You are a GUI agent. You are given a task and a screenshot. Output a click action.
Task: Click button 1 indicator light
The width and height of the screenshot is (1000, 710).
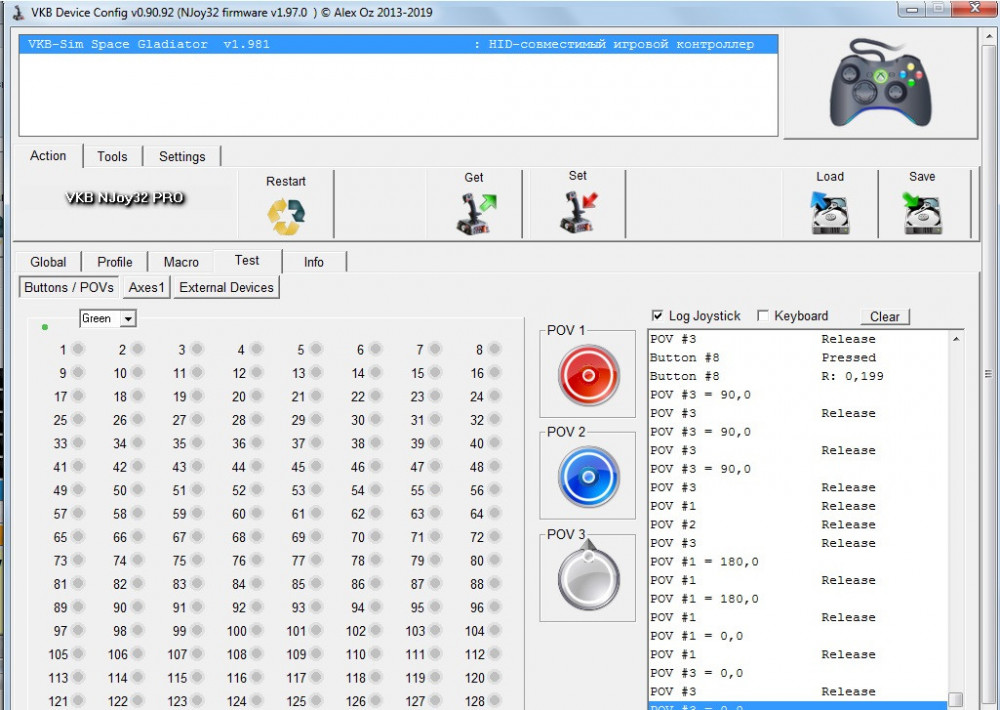pyautogui.click(x=78, y=349)
